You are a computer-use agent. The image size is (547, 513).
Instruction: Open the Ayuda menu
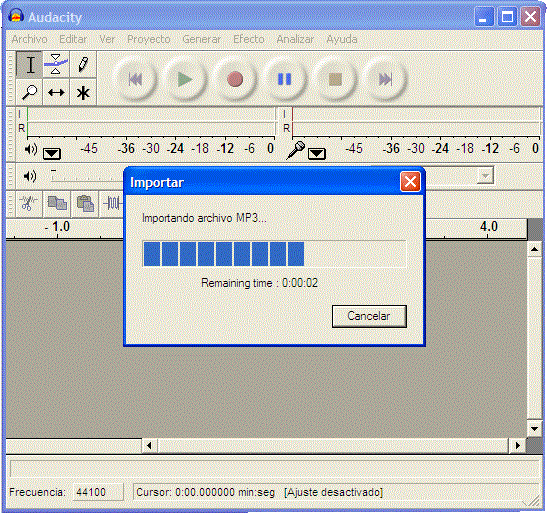click(342, 39)
